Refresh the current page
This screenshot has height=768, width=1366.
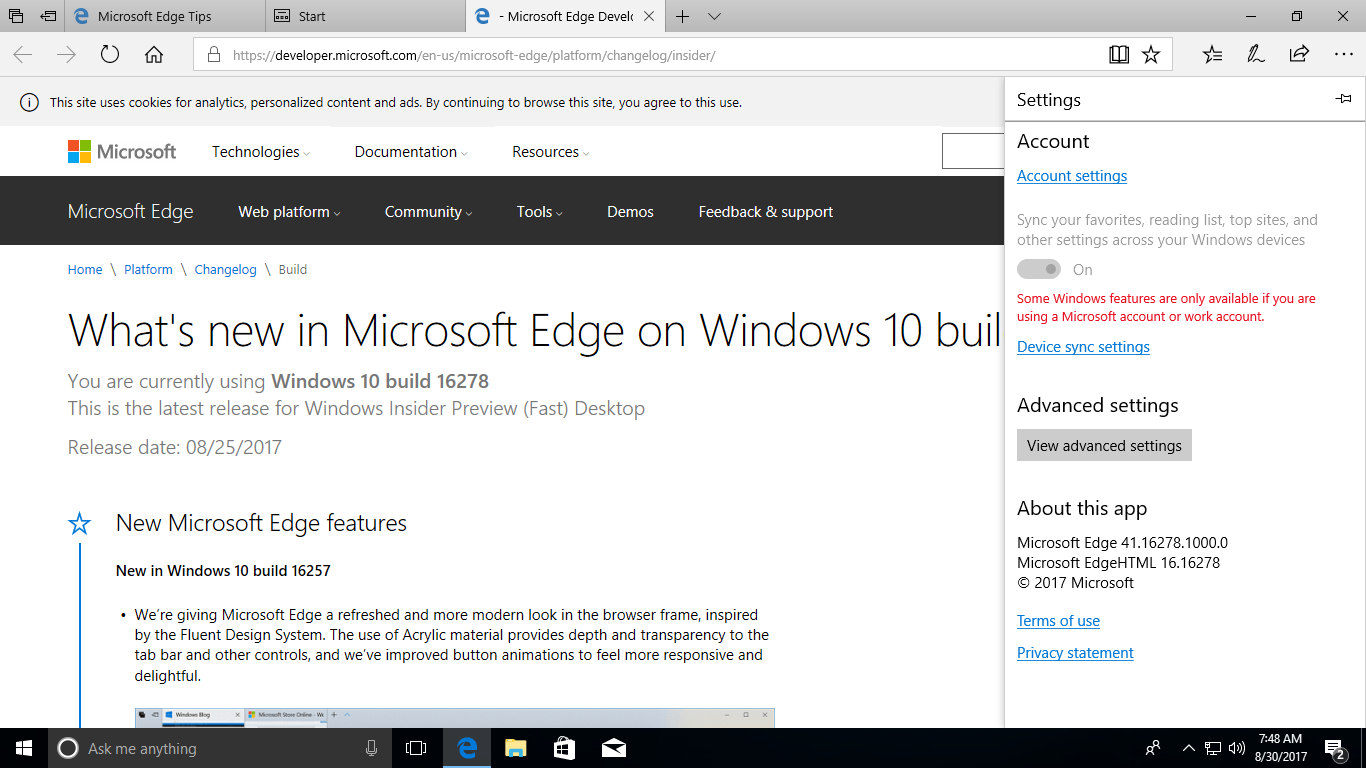pyautogui.click(x=110, y=55)
